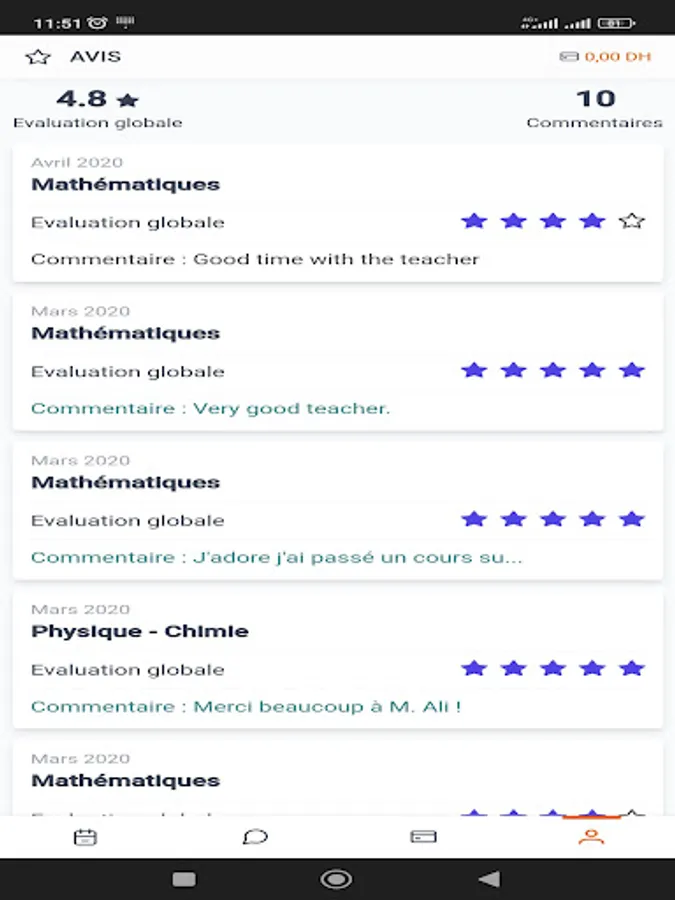
Task: Open comment 'Merci beaucoup à M. Ali !'
Action: (246, 706)
